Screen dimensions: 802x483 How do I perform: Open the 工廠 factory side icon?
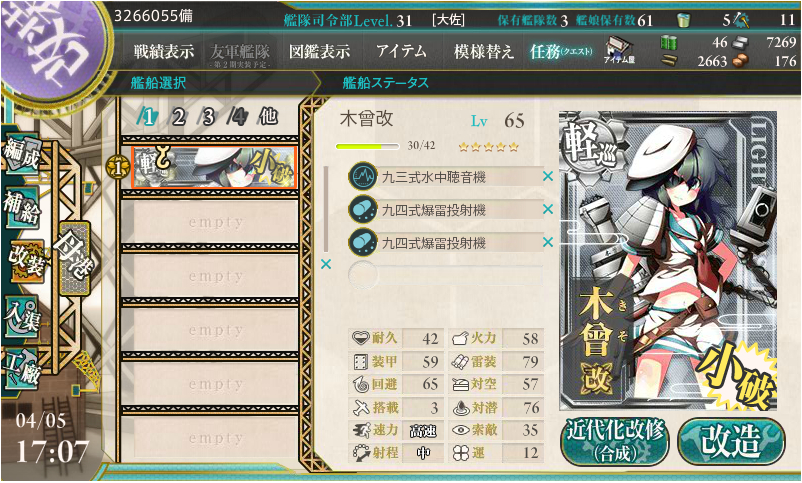(x=21, y=369)
